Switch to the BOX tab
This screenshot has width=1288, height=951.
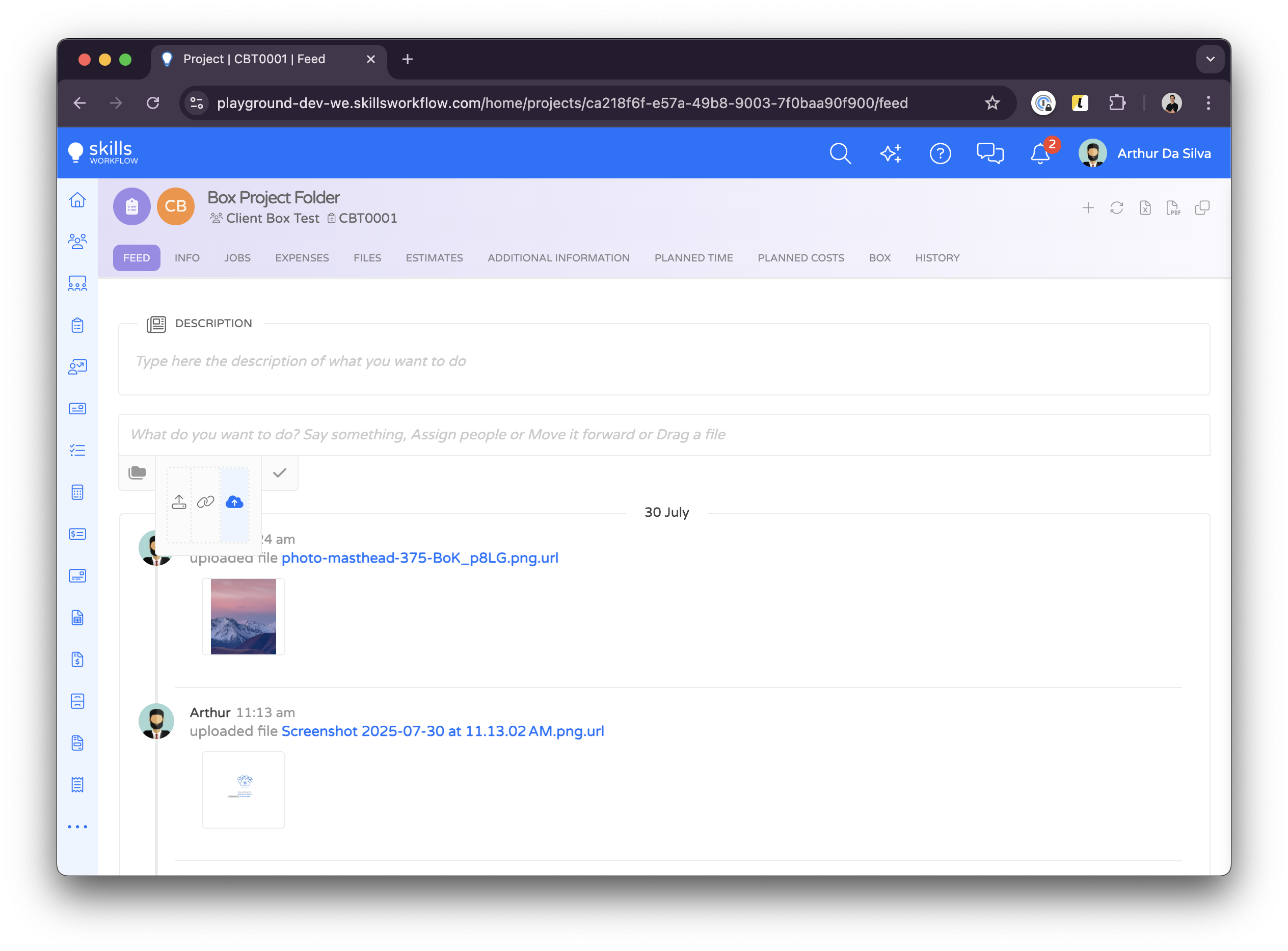[879, 258]
